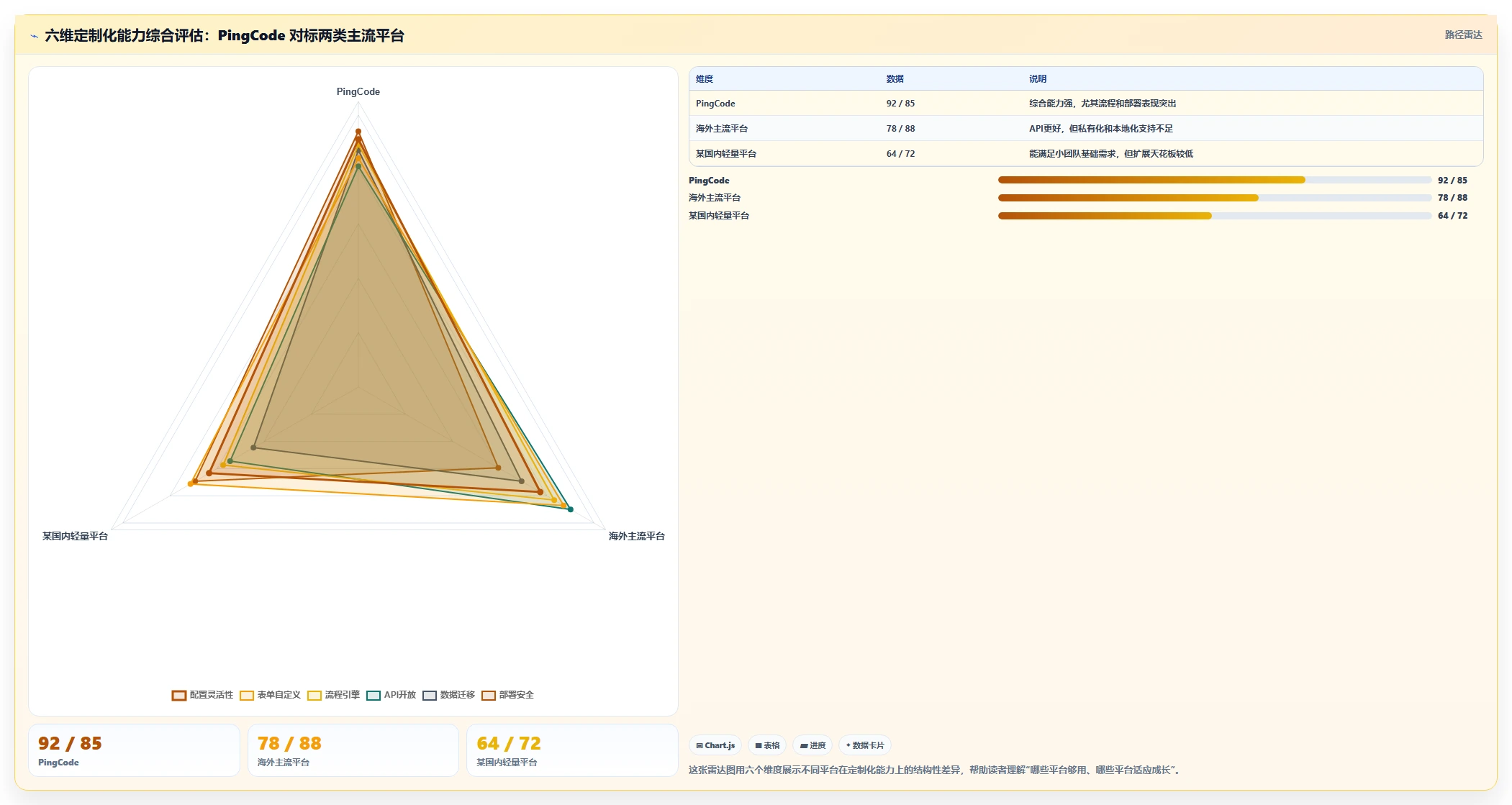Click the 某国内轻量平台 progress bar
This screenshot has width=1512, height=805.
tap(1214, 216)
